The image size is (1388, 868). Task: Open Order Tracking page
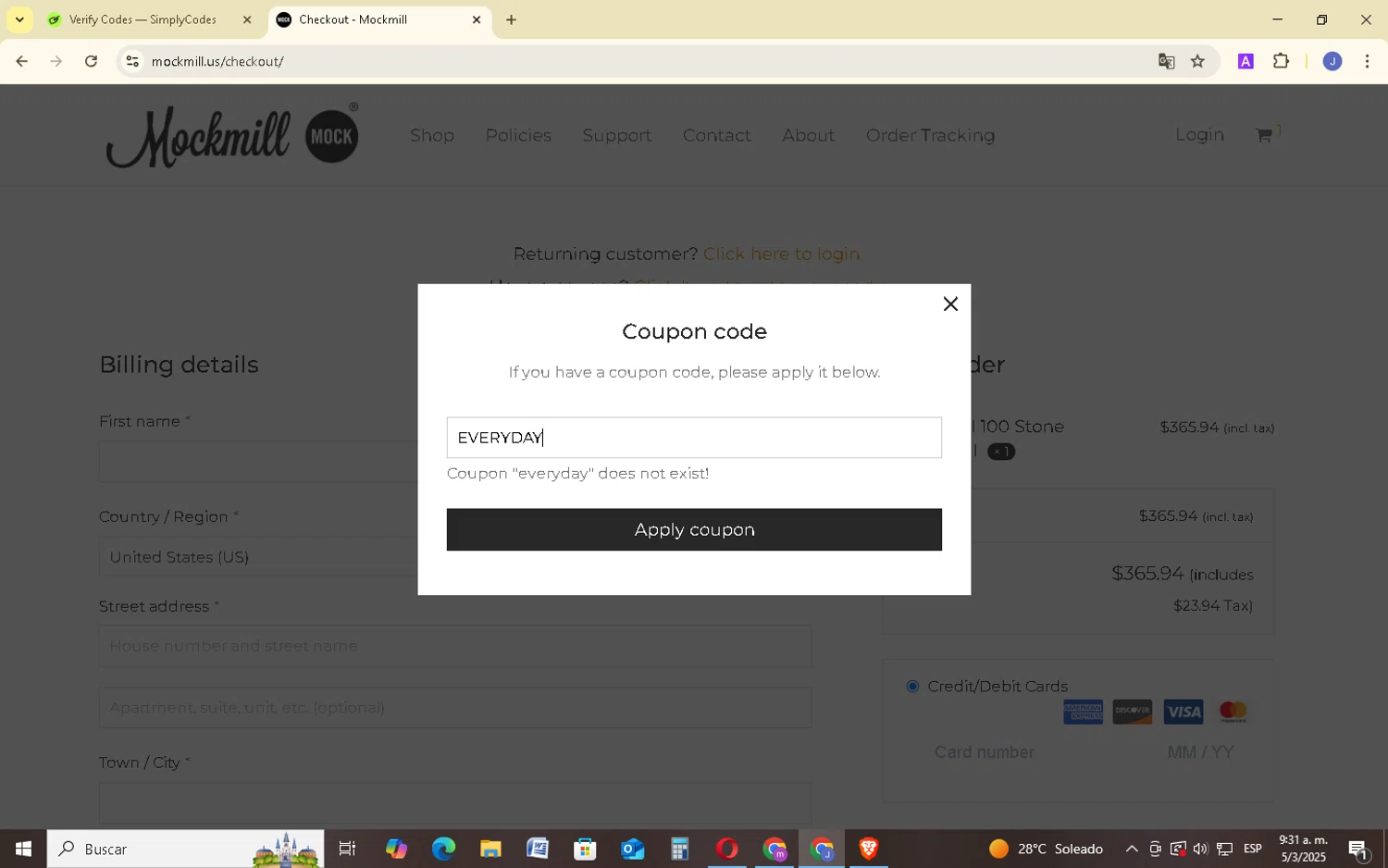pos(930,135)
